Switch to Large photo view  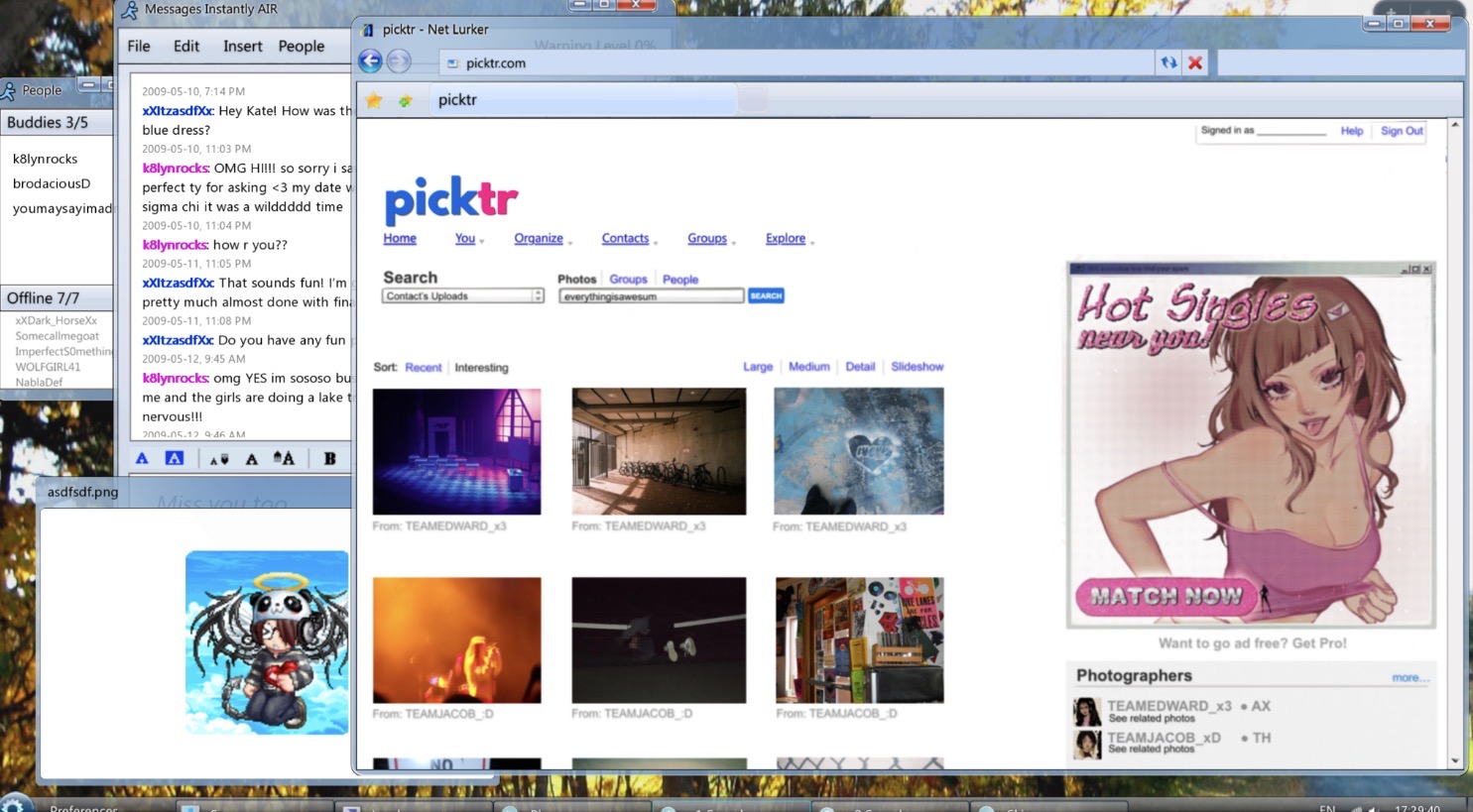(758, 367)
